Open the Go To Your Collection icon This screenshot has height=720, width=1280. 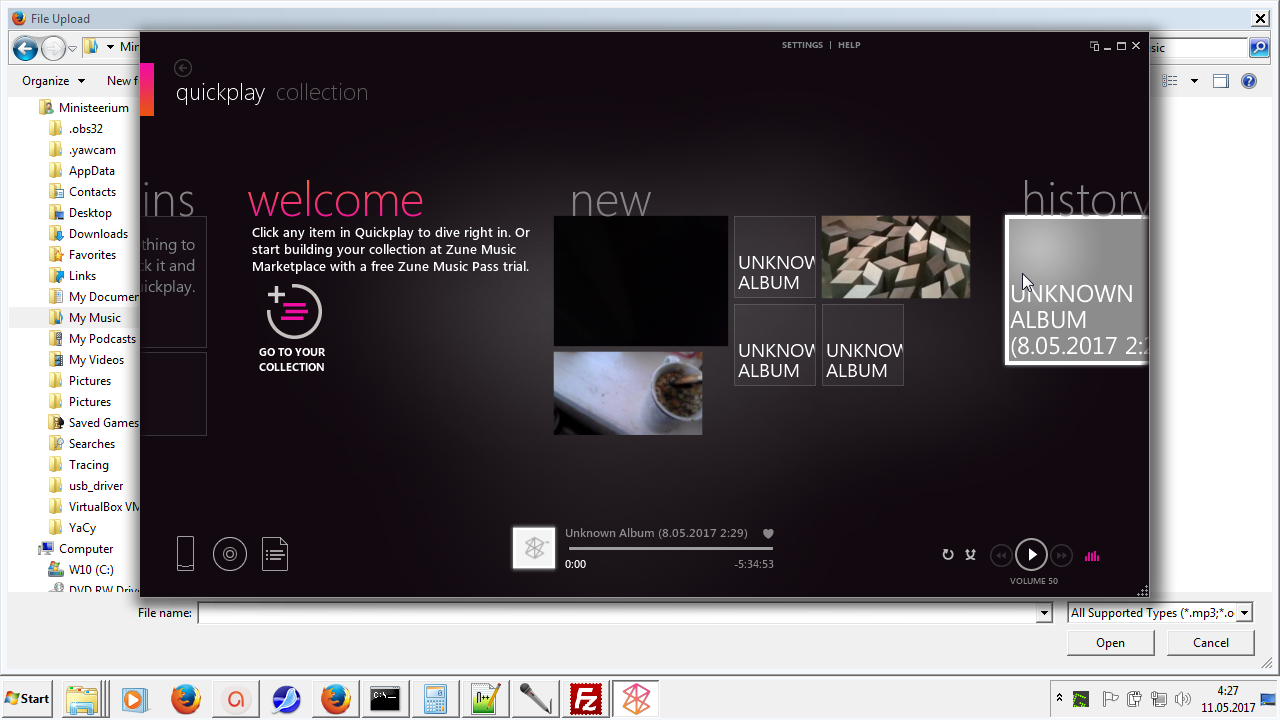[x=293, y=311]
